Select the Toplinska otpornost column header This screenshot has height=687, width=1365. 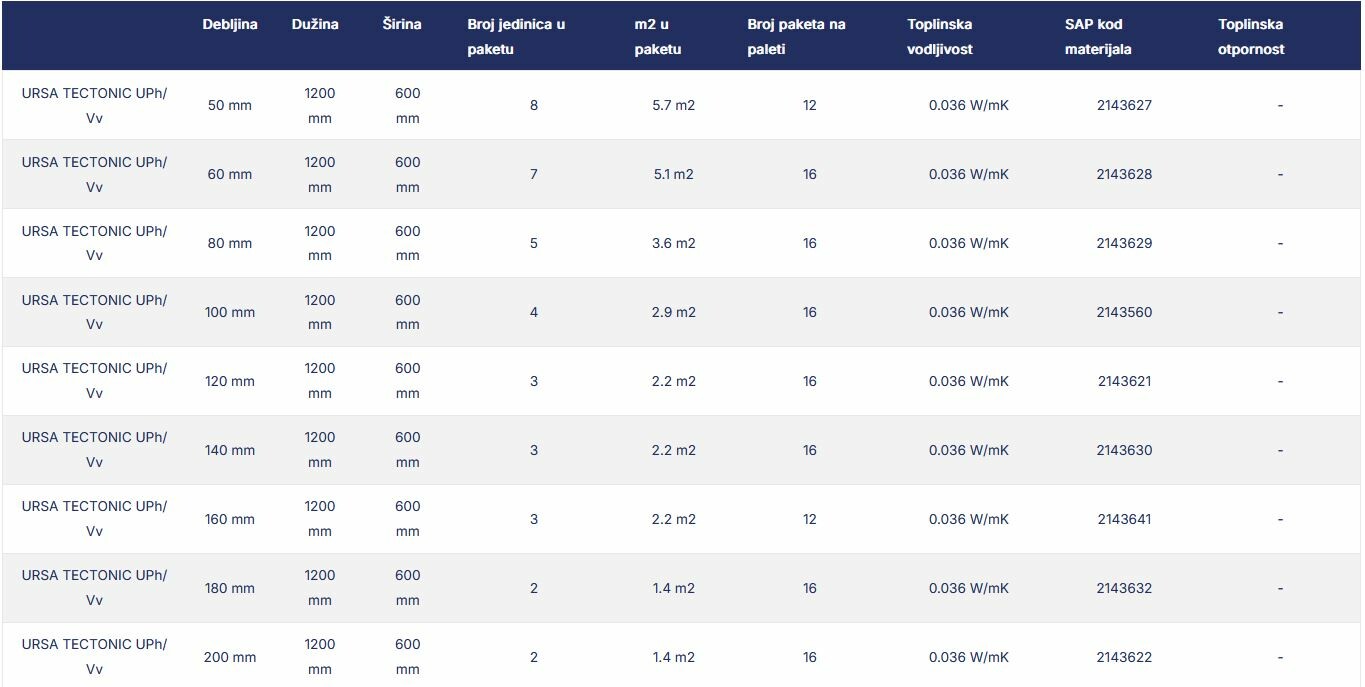[1251, 37]
